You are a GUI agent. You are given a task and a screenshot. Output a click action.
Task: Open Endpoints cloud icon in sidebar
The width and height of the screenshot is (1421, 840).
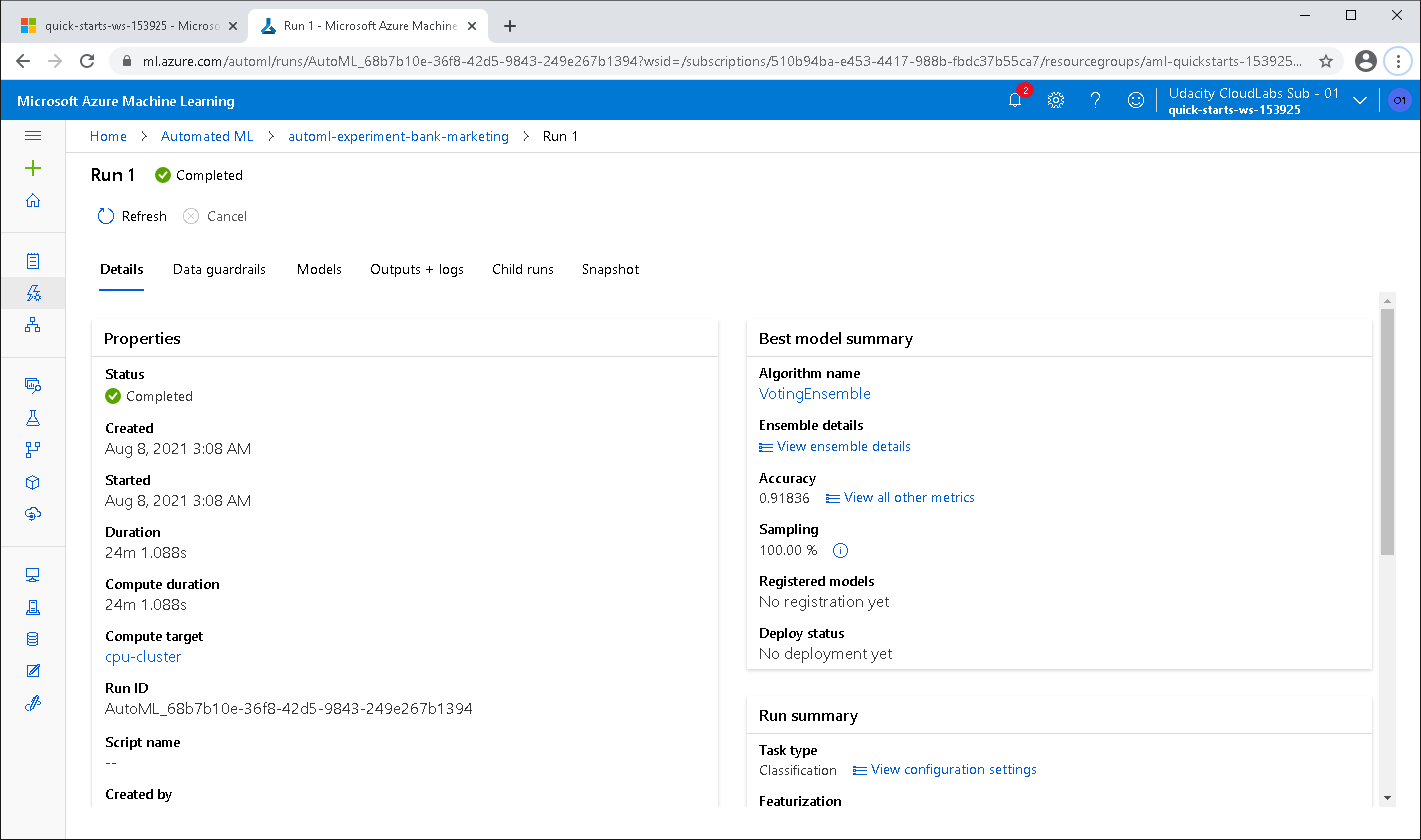33,513
